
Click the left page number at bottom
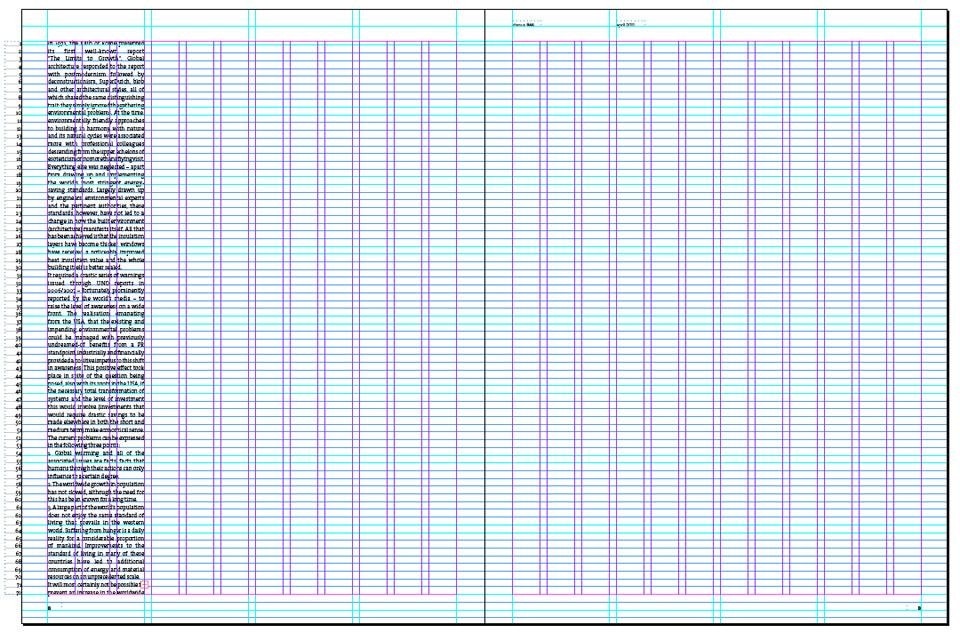click(x=49, y=608)
